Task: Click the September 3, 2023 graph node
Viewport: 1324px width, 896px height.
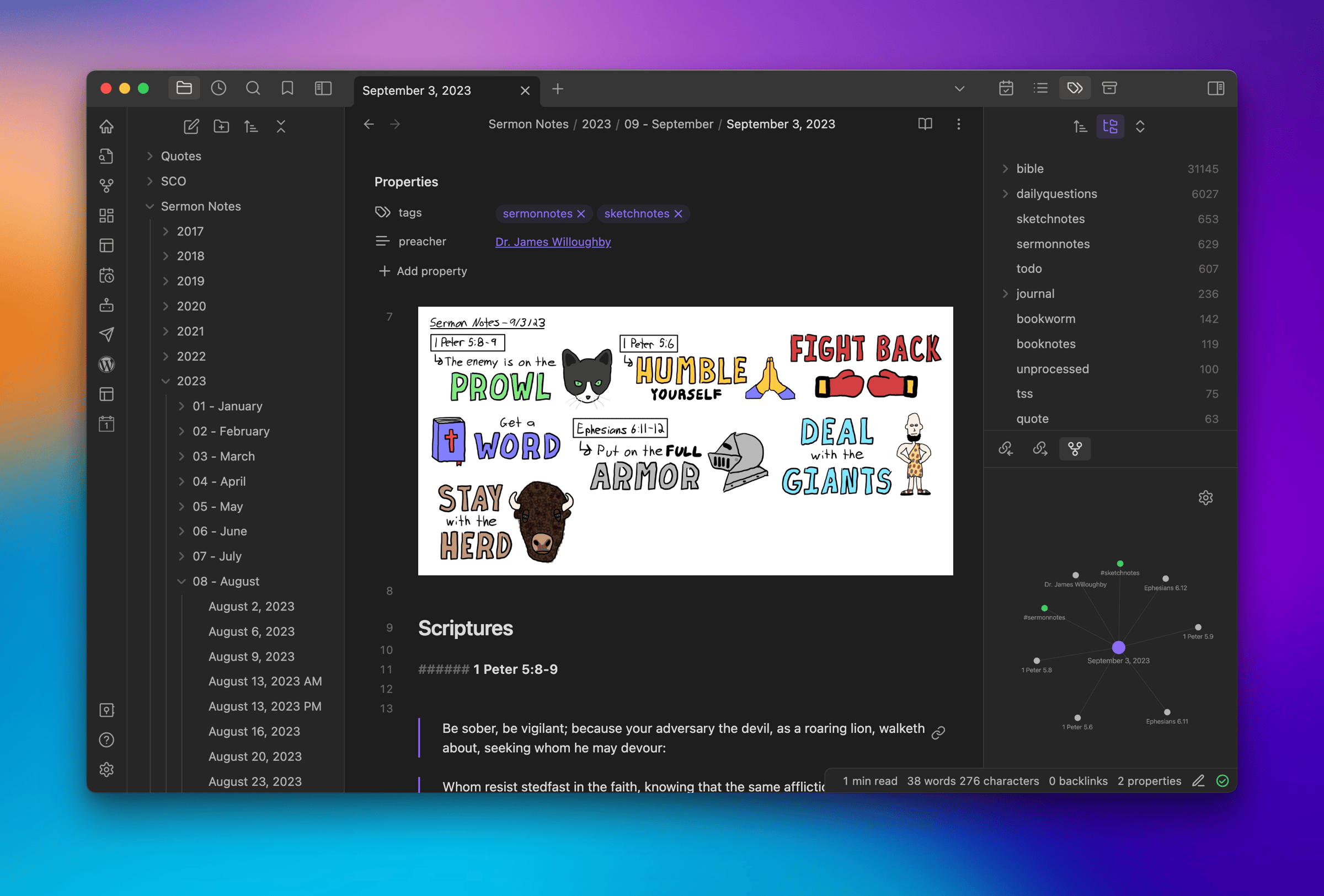Action: (1118, 647)
